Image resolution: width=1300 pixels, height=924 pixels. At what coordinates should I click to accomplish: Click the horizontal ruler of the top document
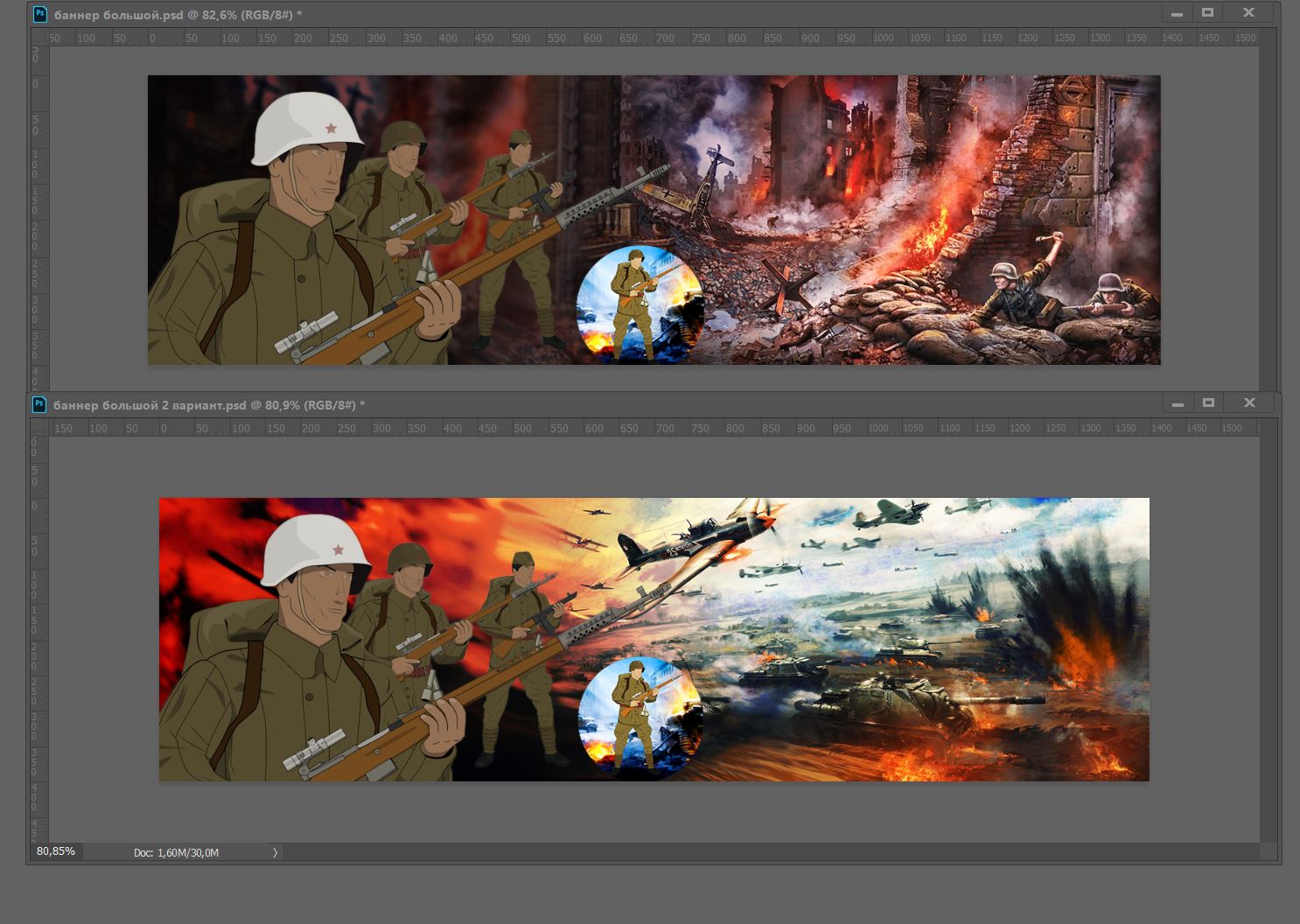click(x=653, y=38)
